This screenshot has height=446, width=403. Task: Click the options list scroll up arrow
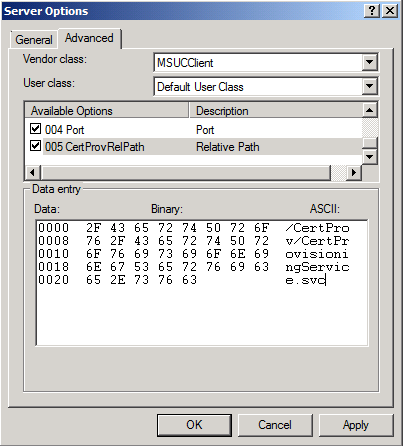[370, 110]
